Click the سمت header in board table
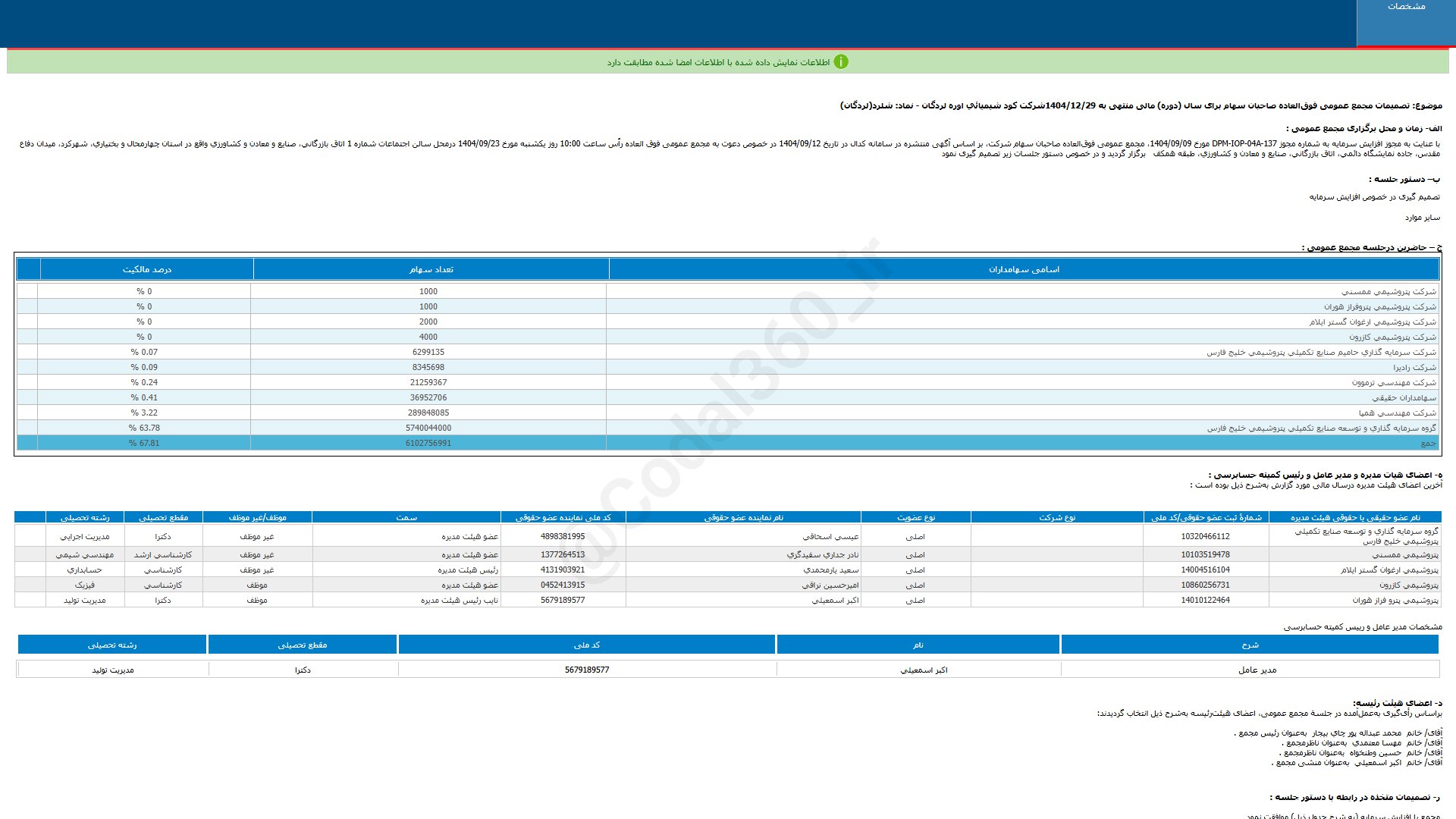The height and width of the screenshot is (819, 1456). tap(406, 517)
